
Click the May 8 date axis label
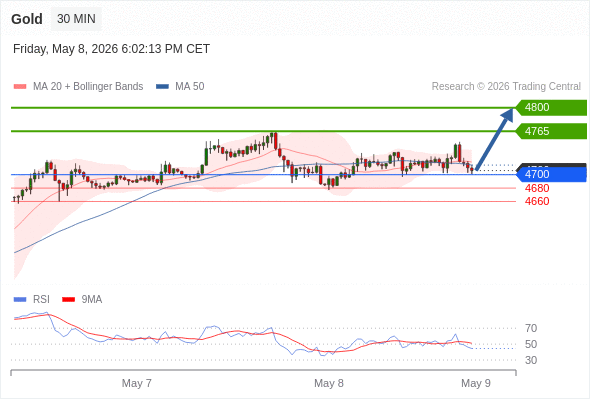[329, 383]
